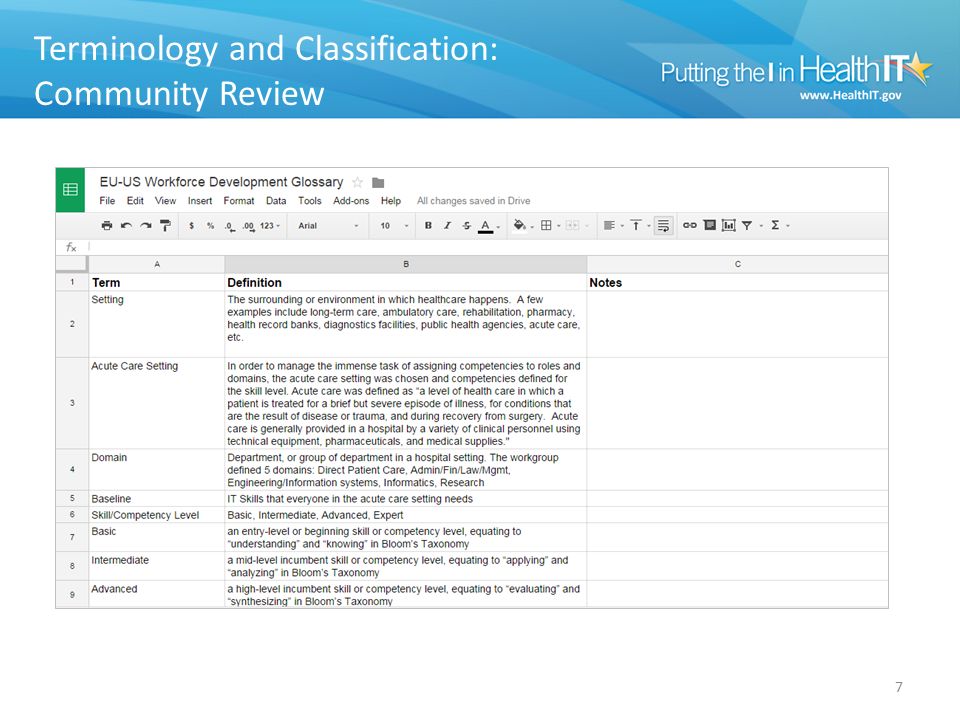
Task: Format as percent with % icon
Action: pos(211,225)
